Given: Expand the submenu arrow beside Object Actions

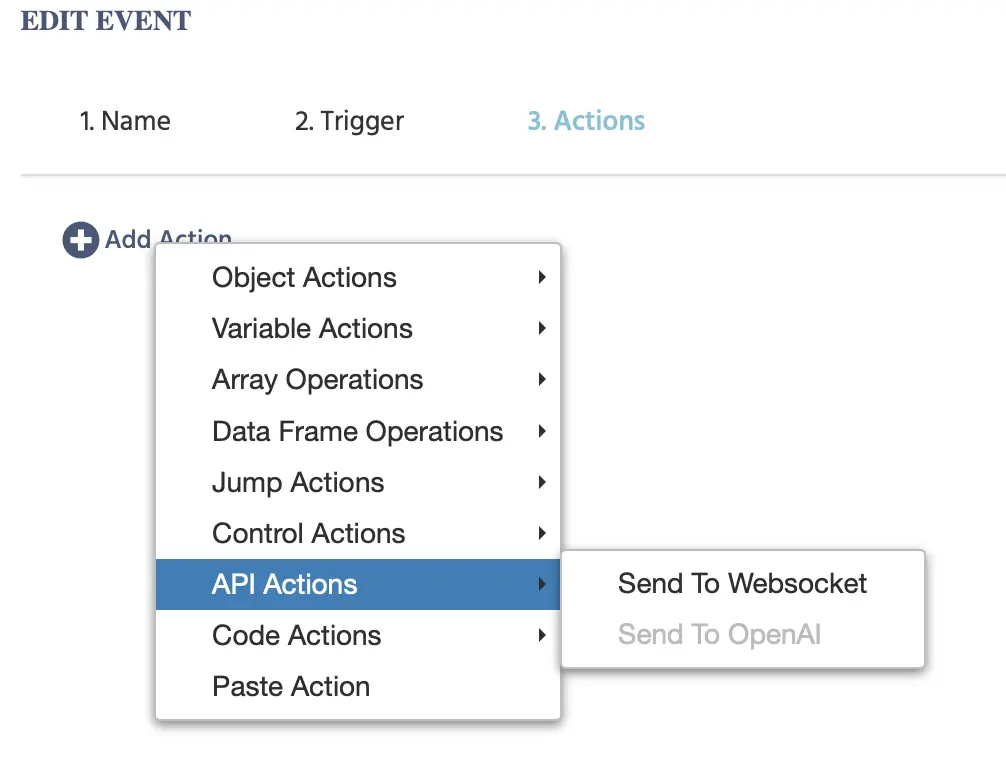Looking at the screenshot, I should pos(541,278).
